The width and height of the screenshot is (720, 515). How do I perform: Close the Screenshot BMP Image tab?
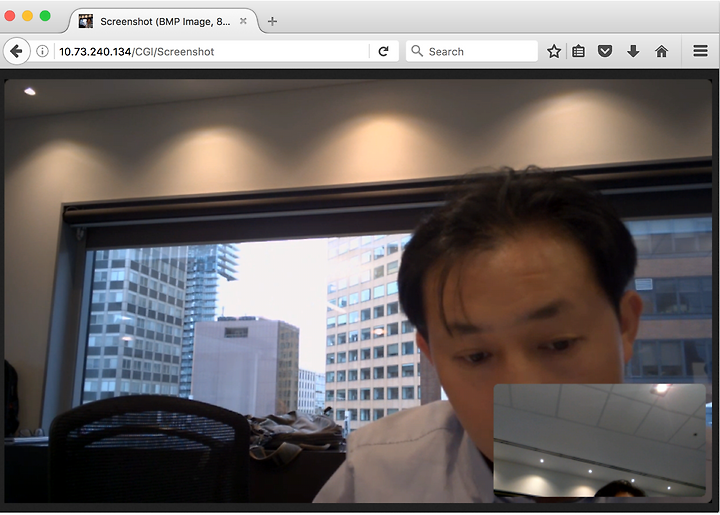(243, 21)
